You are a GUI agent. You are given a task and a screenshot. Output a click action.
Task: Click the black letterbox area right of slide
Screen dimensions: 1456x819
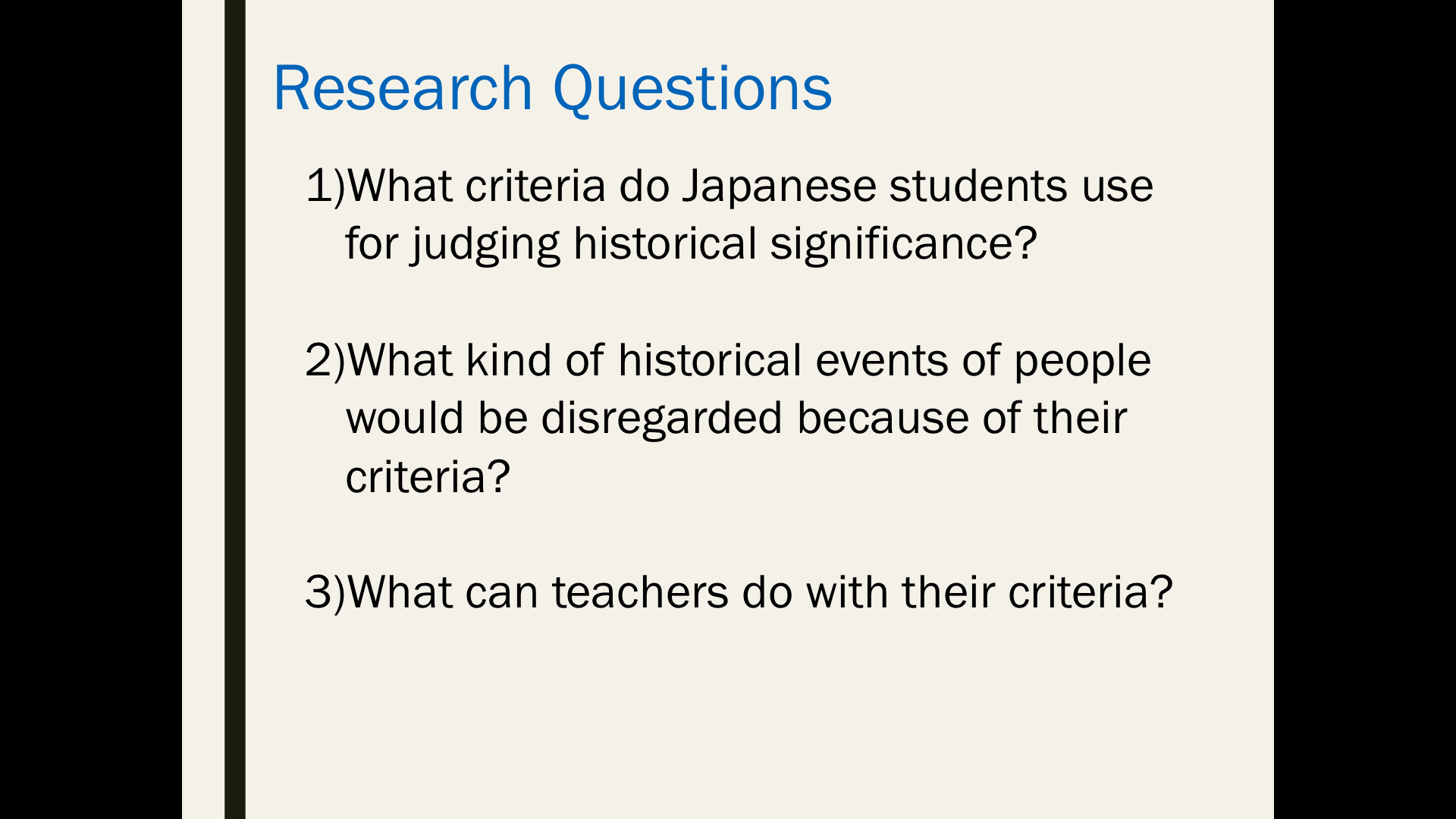(x=1365, y=409)
